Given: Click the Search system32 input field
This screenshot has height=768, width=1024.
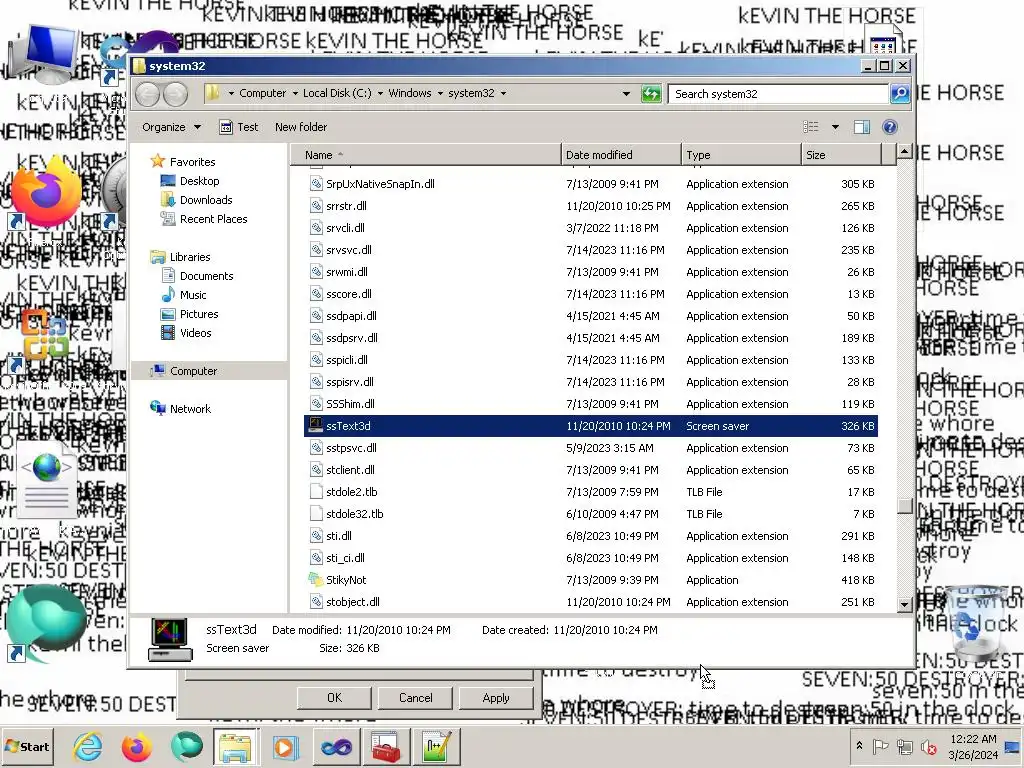Looking at the screenshot, I should coord(778,94).
